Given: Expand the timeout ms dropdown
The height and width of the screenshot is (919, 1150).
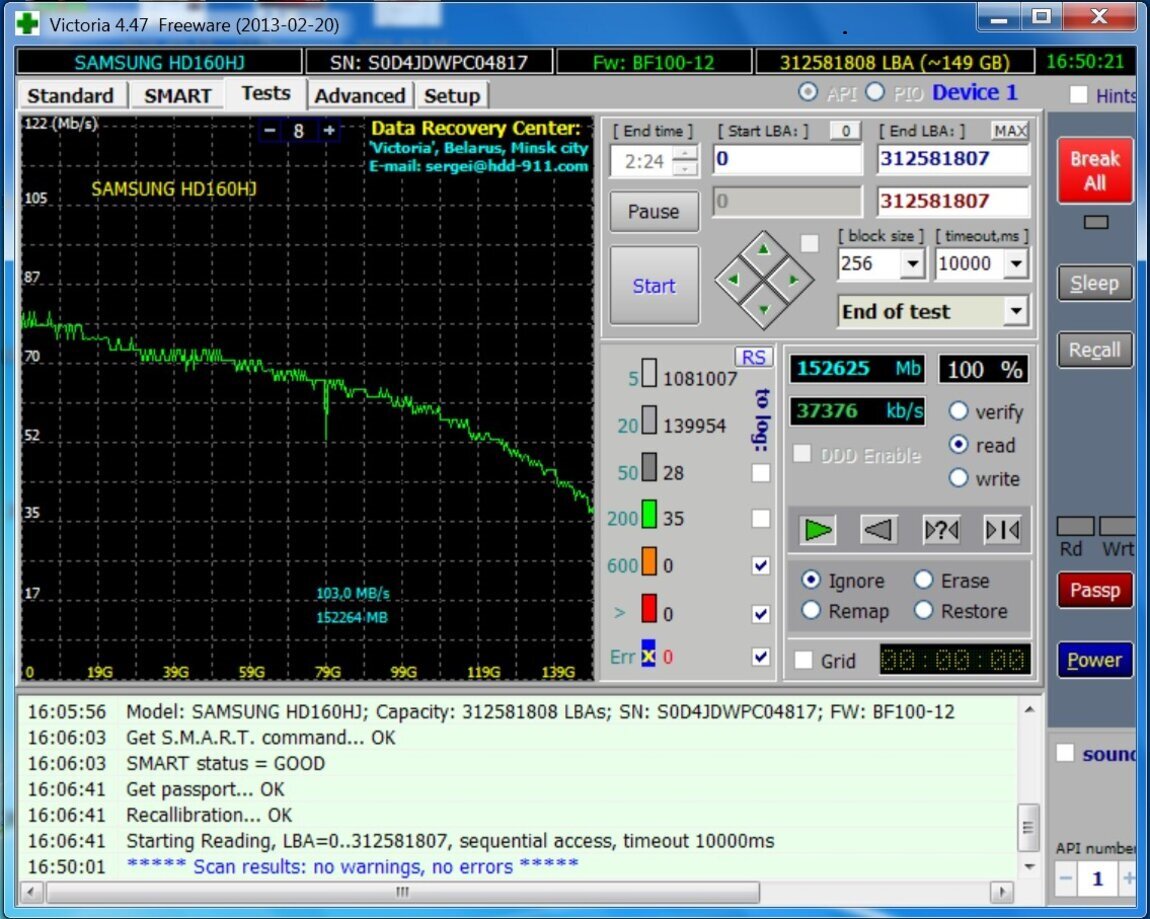Looking at the screenshot, I should pyautogui.click(x=1016, y=264).
